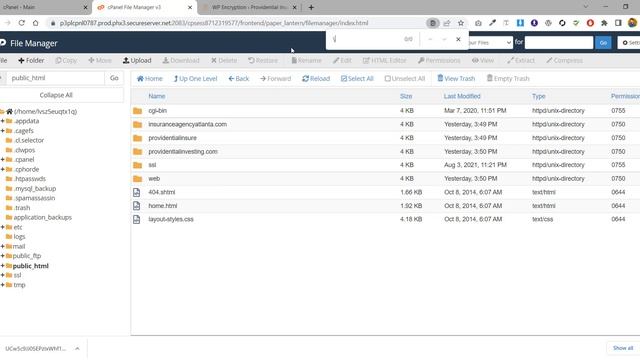Open the HTML Editor tool
Image resolution: width=640 pixels, height=360 pixels.
pos(384,60)
